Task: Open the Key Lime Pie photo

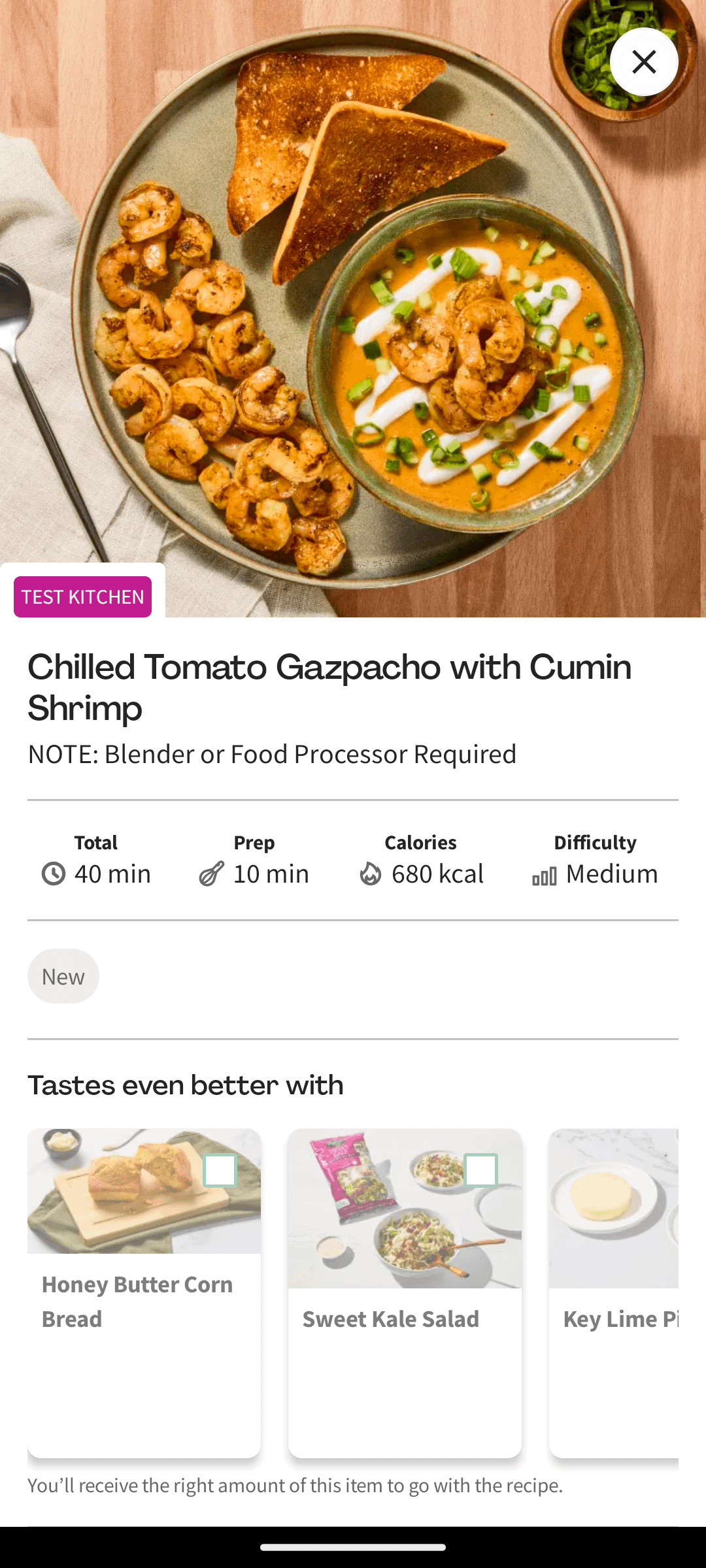Action: click(613, 1209)
